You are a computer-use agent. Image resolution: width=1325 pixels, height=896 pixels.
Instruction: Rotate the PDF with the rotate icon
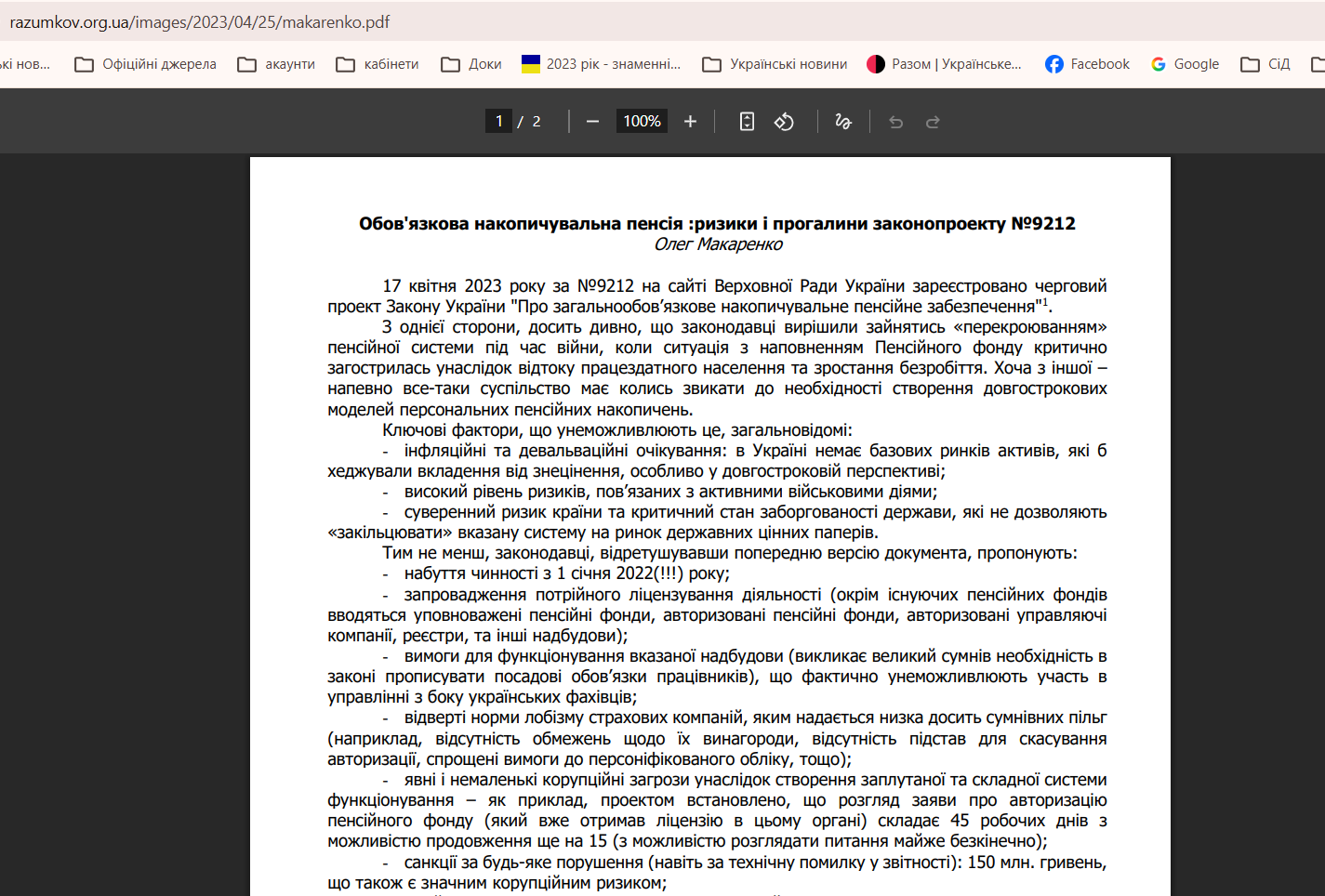coord(784,122)
